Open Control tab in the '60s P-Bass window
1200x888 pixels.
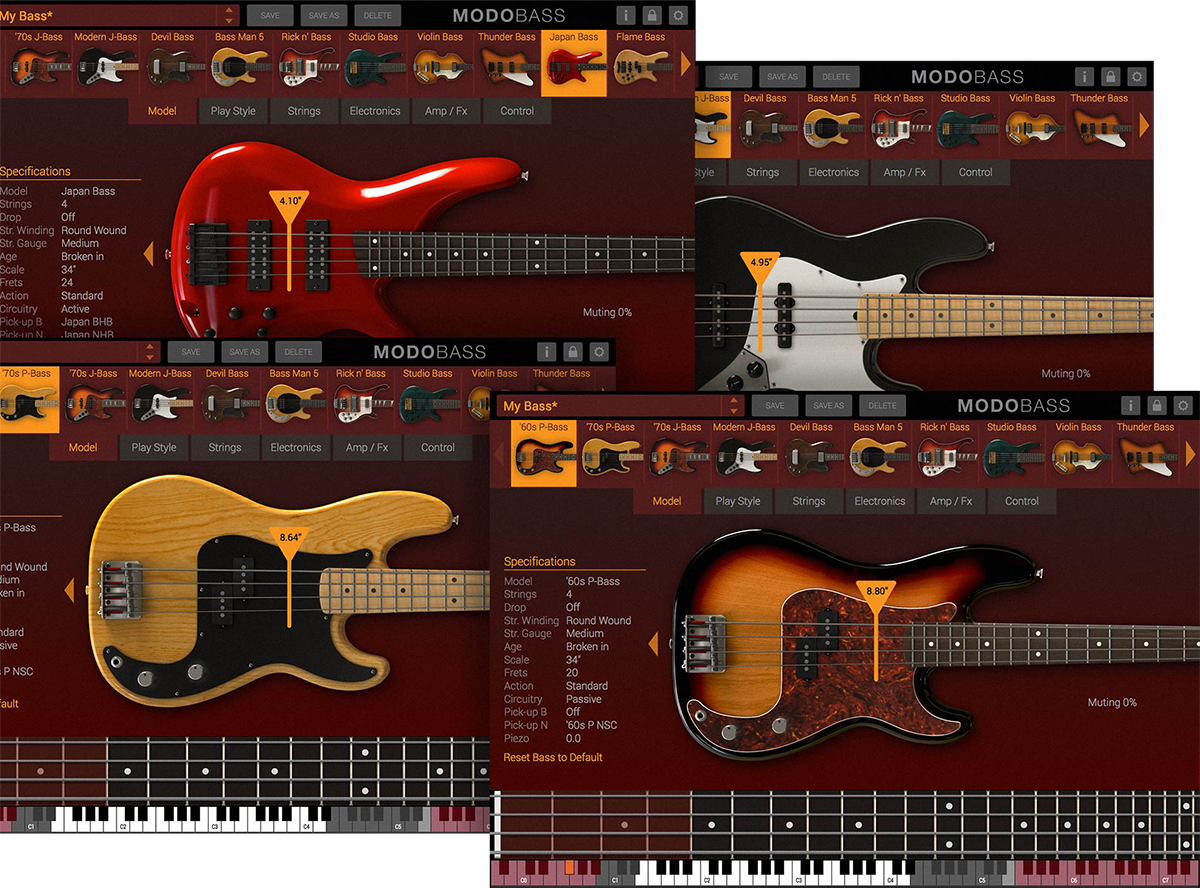click(1022, 501)
